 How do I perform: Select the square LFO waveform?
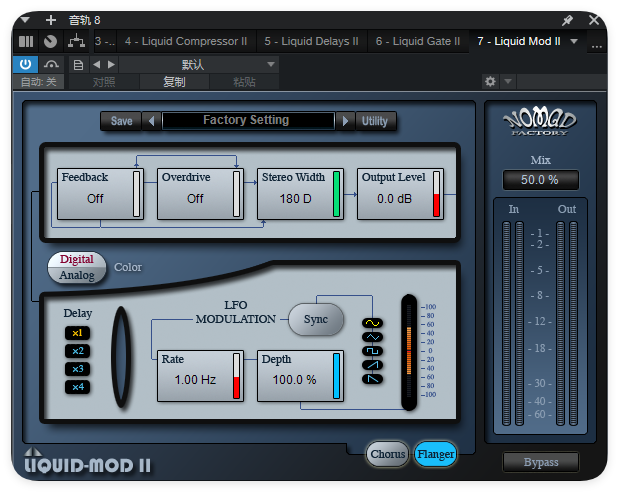tap(372, 351)
